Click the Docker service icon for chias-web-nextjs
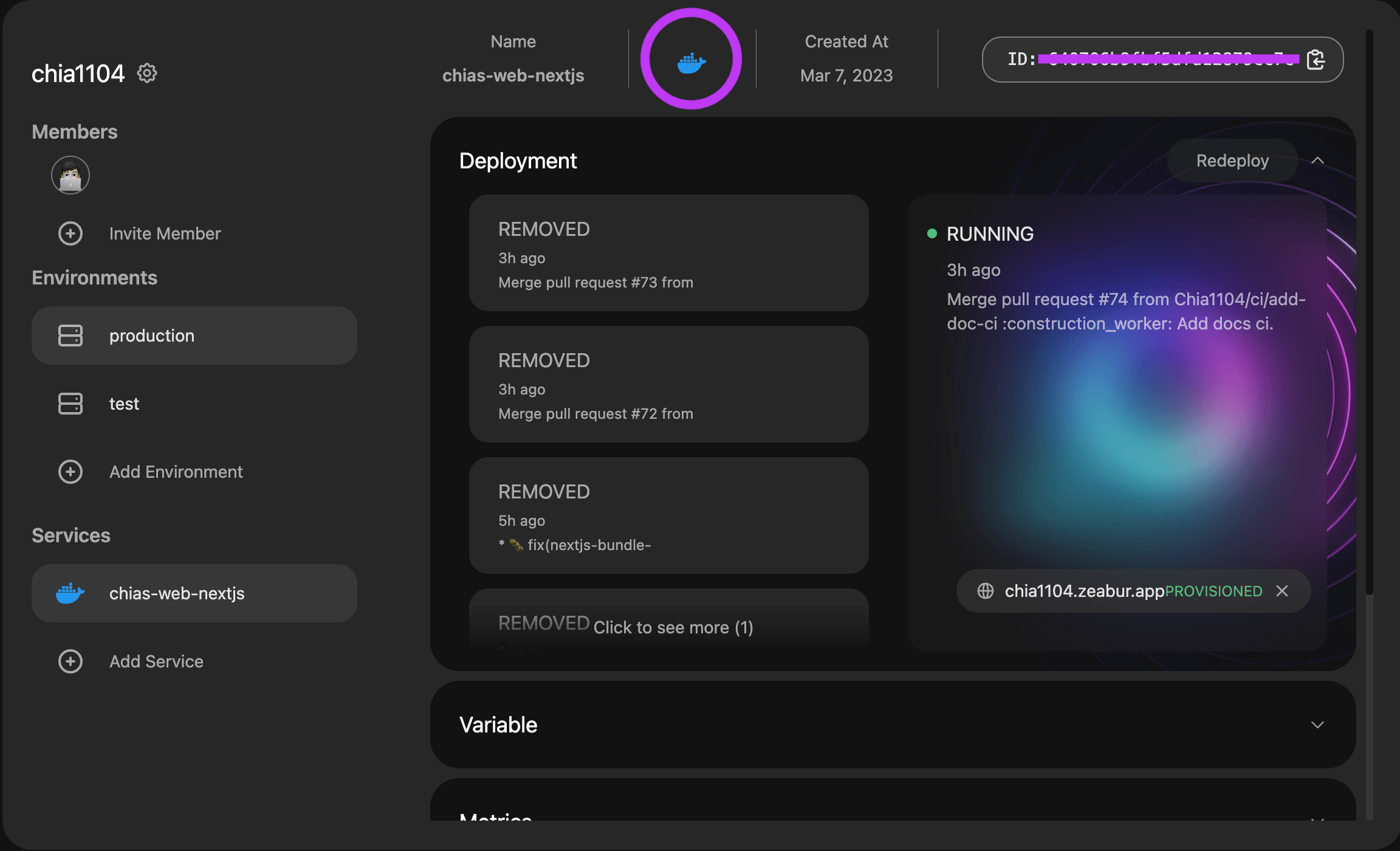Image resolution: width=1400 pixels, height=851 pixels. pyautogui.click(x=71, y=592)
